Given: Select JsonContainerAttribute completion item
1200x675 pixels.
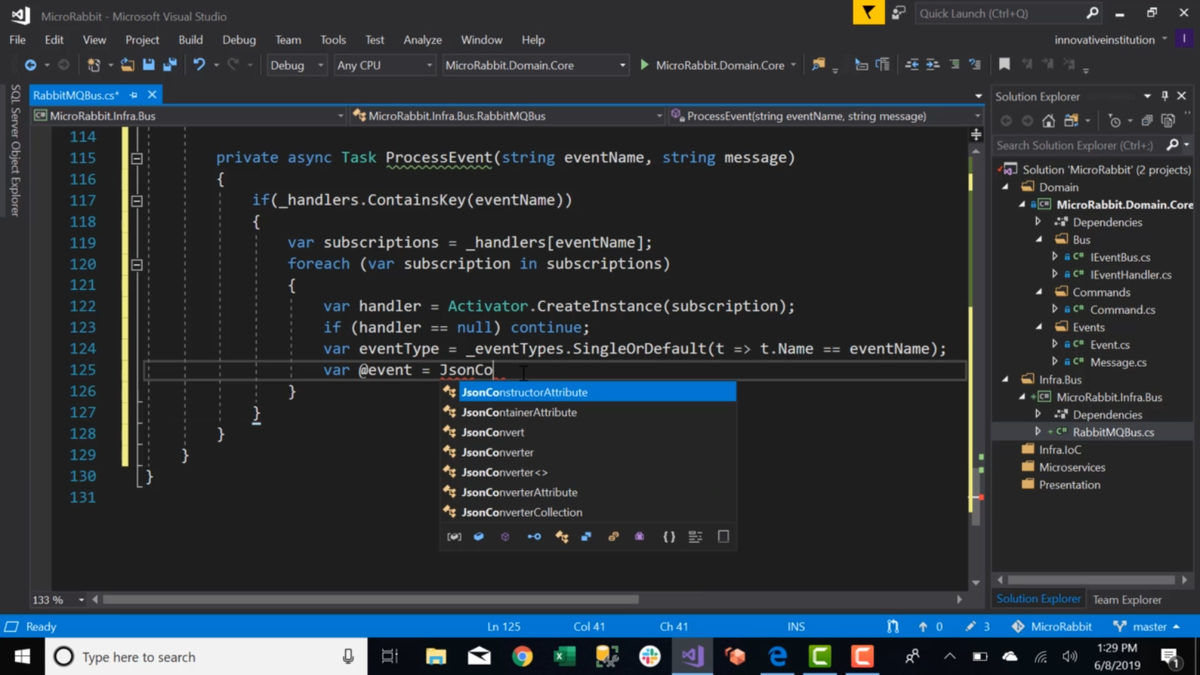Looking at the screenshot, I should (519, 412).
